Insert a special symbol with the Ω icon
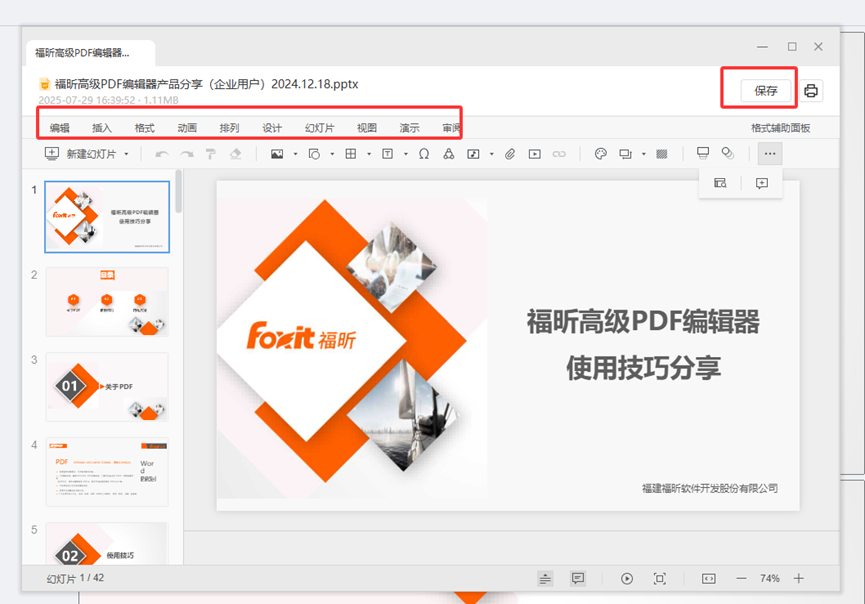Viewport: 865px width, 604px height. click(x=424, y=154)
